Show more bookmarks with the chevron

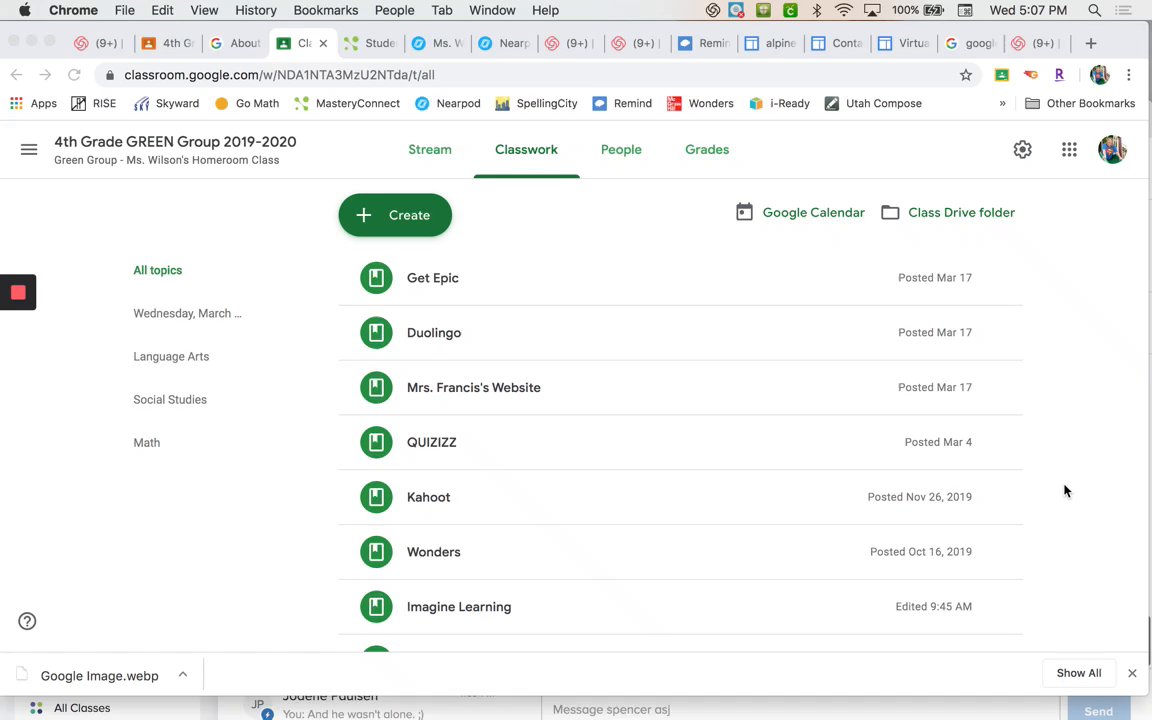tap(1002, 104)
